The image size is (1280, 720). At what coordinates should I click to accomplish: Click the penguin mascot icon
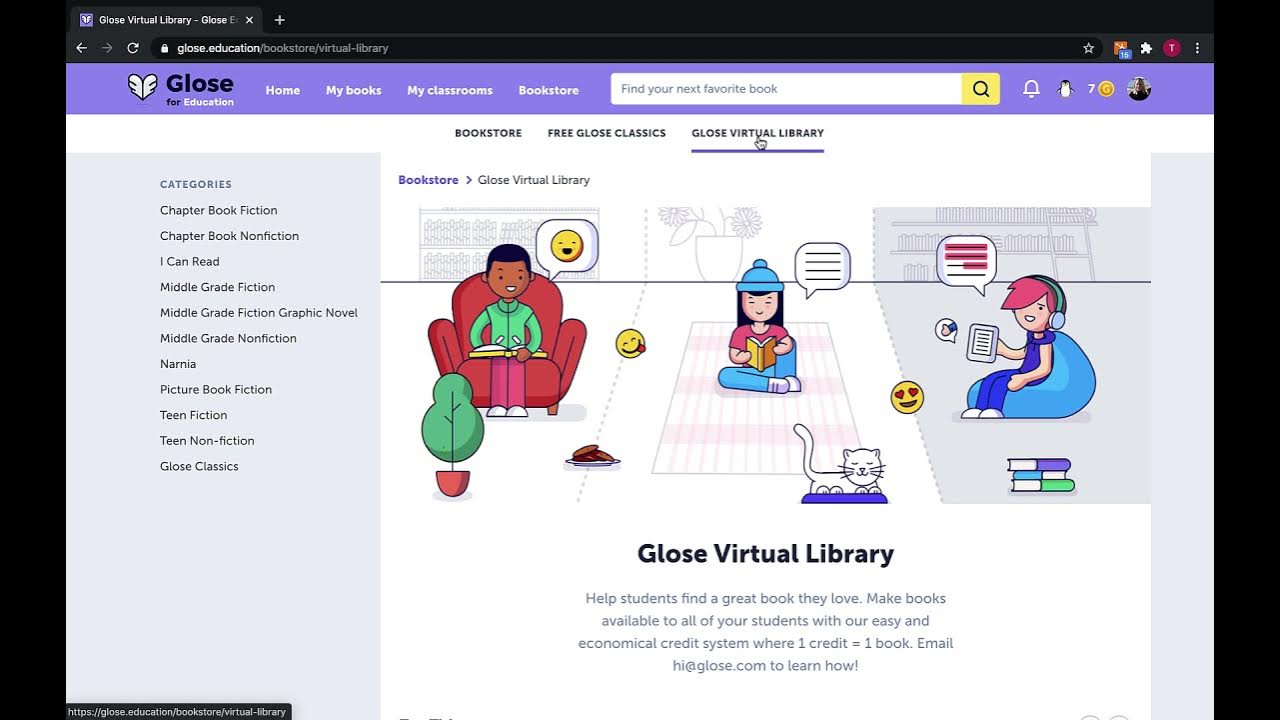coord(1065,89)
